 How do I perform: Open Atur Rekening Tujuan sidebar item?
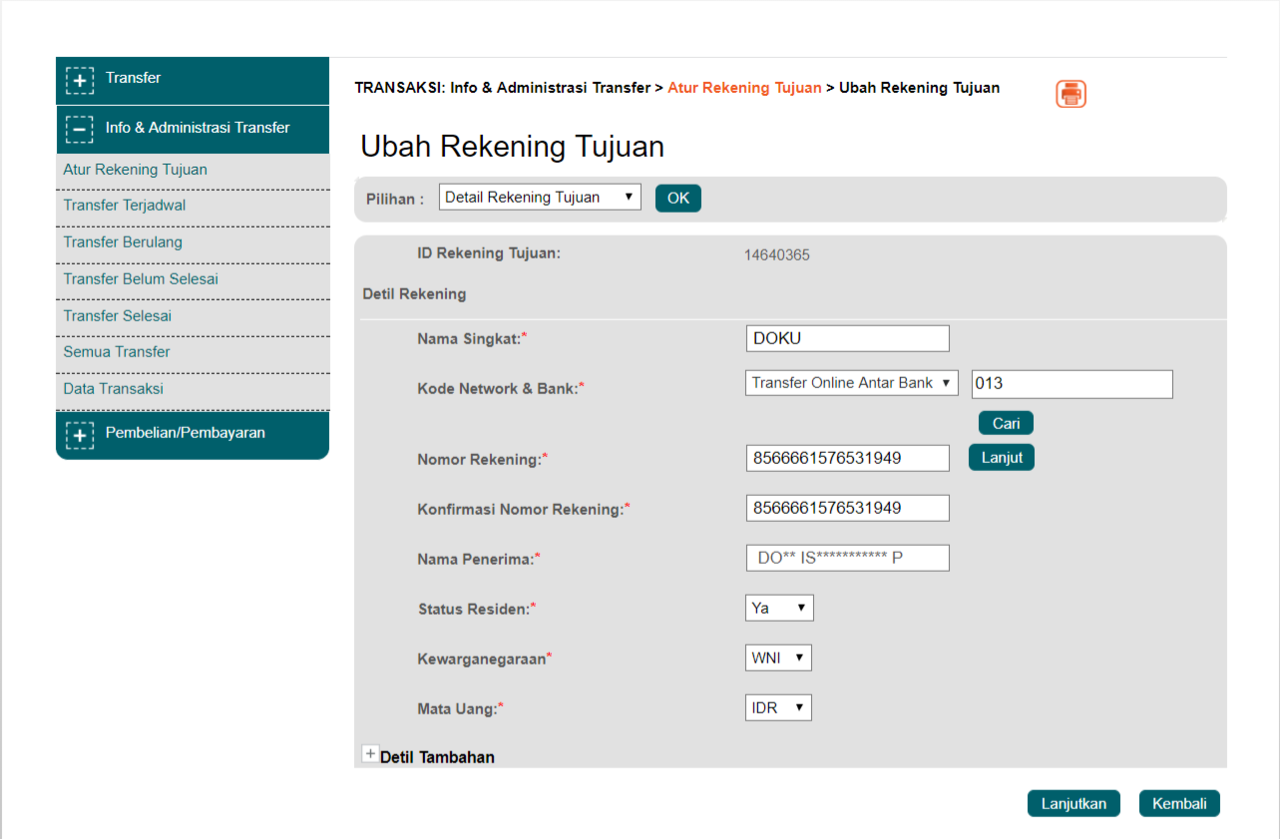[192, 170]
